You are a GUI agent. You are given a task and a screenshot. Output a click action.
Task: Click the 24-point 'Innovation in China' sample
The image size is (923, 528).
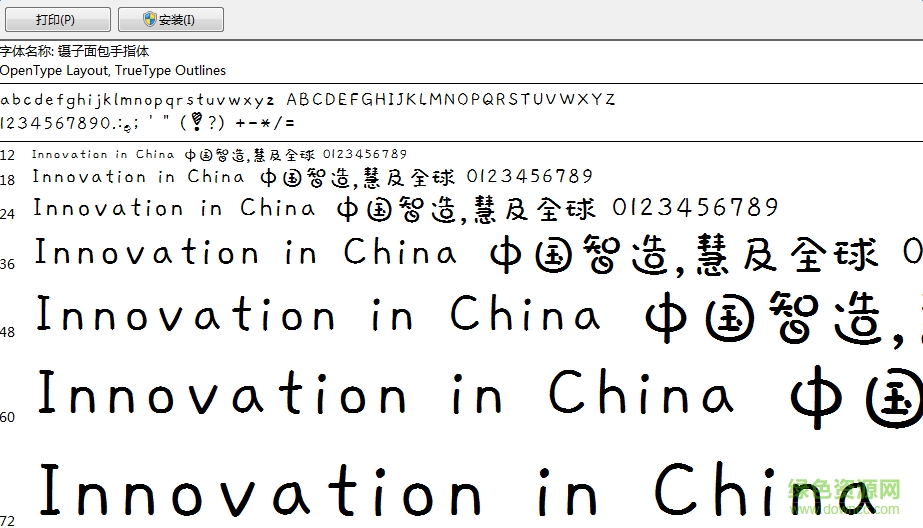[x=174, y=208]
